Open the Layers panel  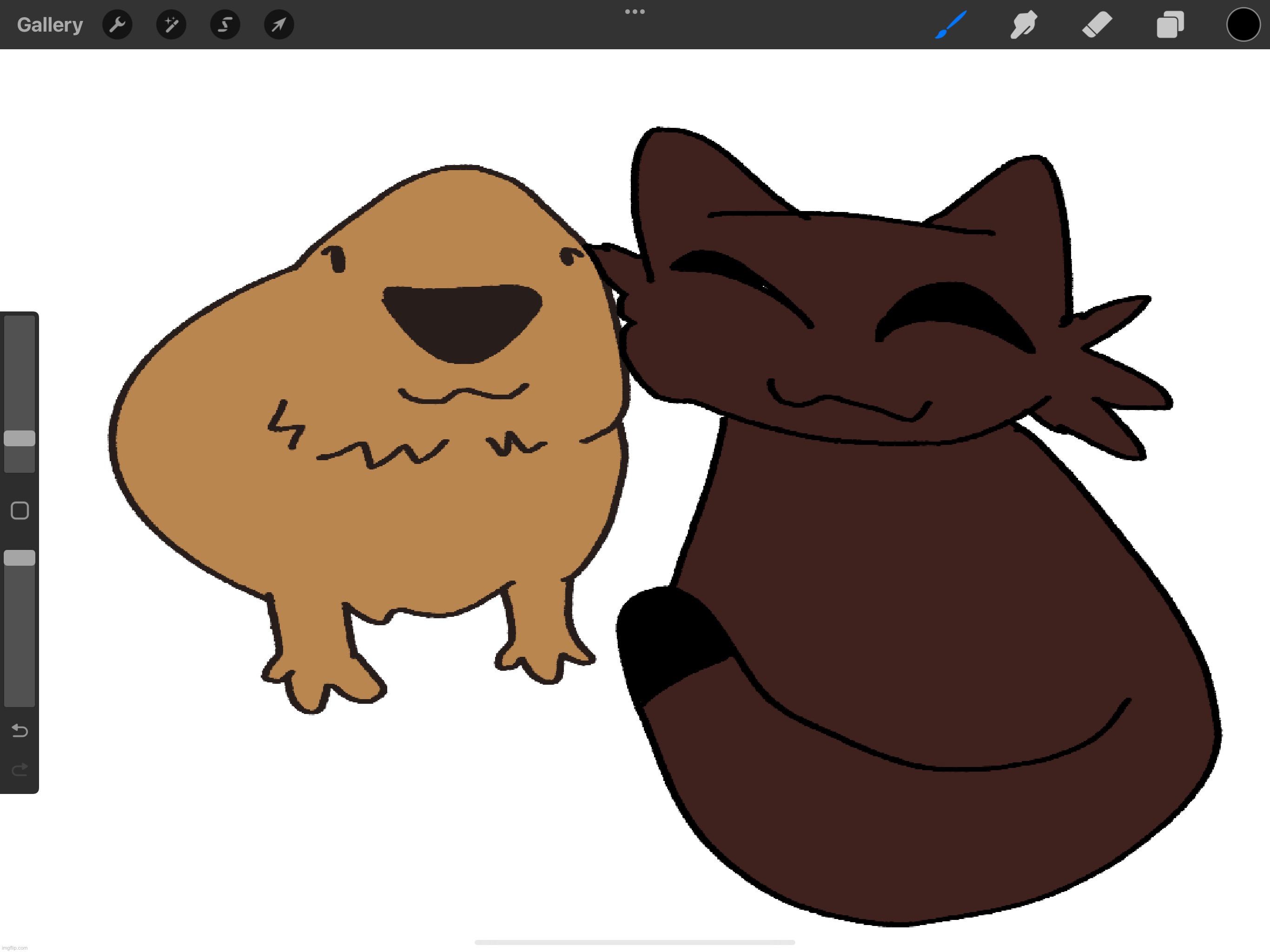pos(1170,25)
